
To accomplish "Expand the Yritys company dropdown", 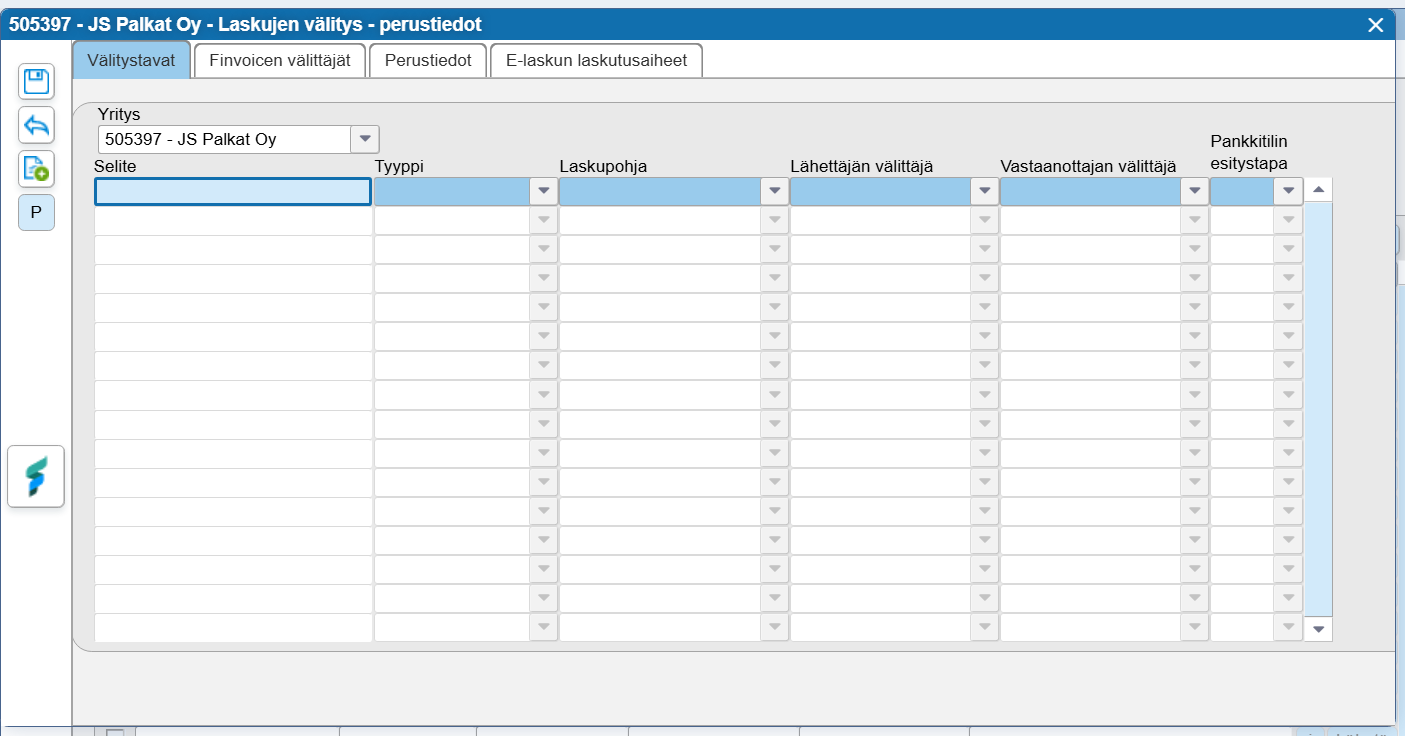I will [x=365, y=139].
